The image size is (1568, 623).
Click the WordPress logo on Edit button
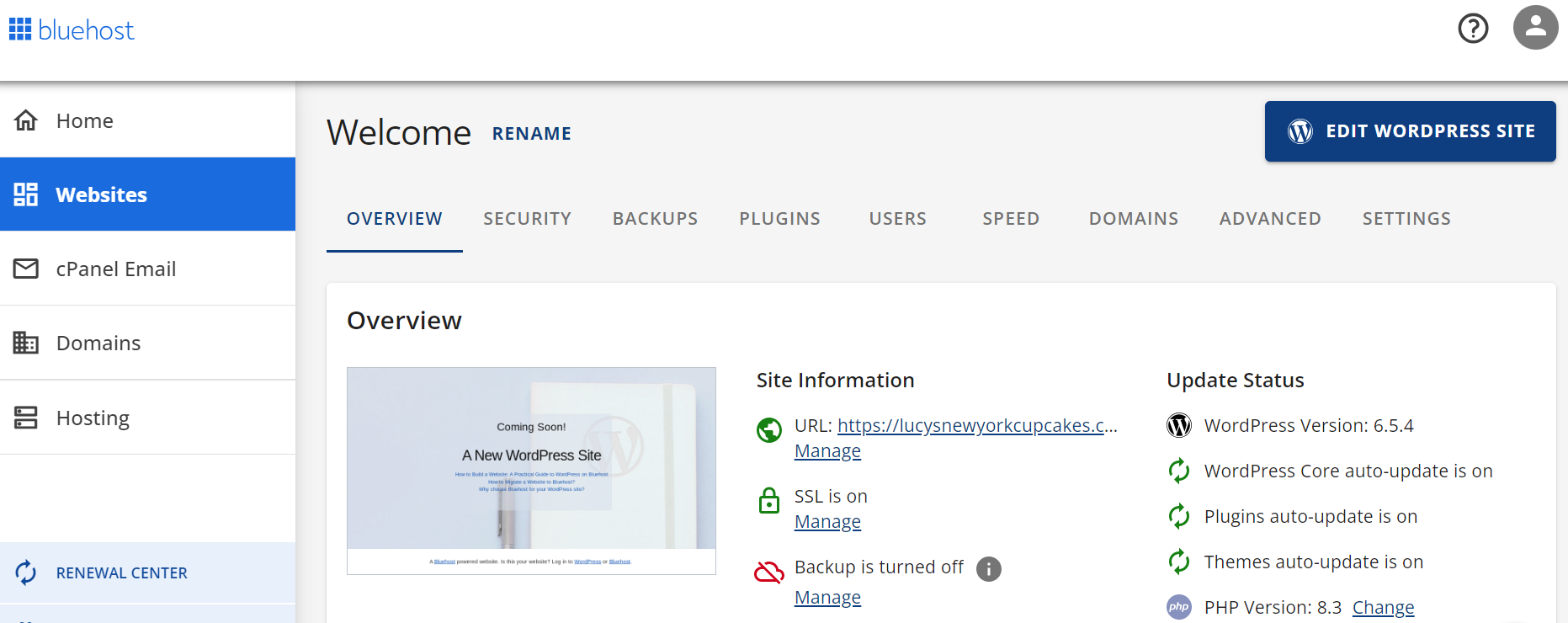[x=1300, y=131]
